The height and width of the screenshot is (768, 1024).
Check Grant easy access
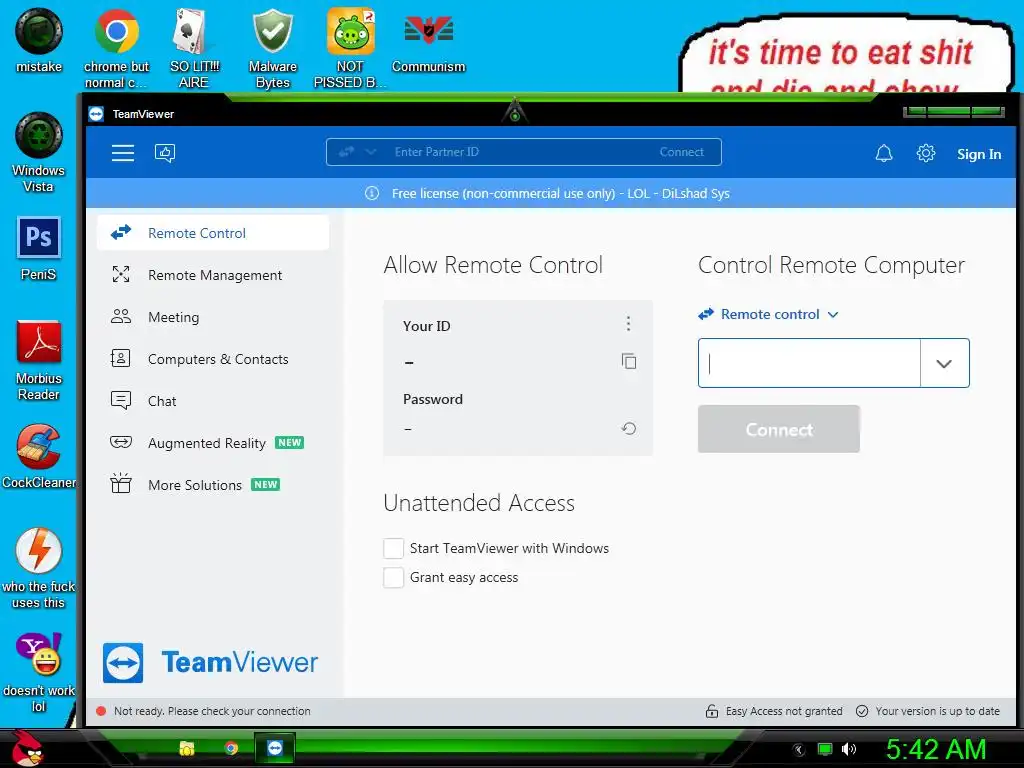point(393,577)
